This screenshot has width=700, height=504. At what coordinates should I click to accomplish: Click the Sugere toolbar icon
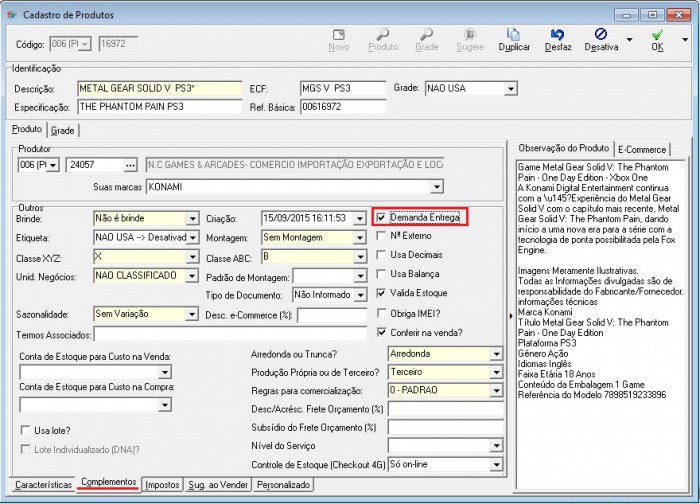pos(470,39)
